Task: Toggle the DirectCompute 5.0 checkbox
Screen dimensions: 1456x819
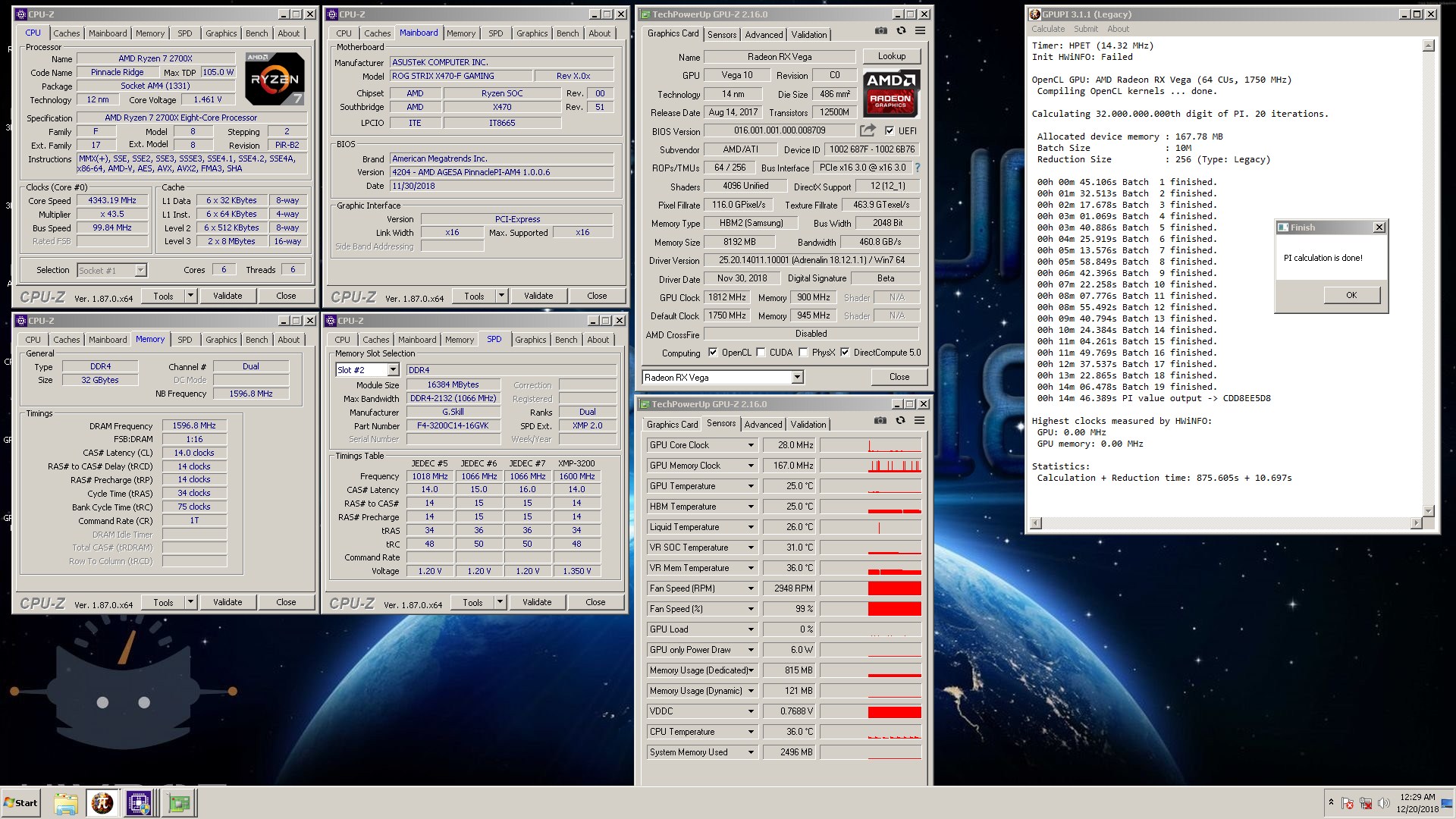Action: pyautogui.click(x=845, y=352)
